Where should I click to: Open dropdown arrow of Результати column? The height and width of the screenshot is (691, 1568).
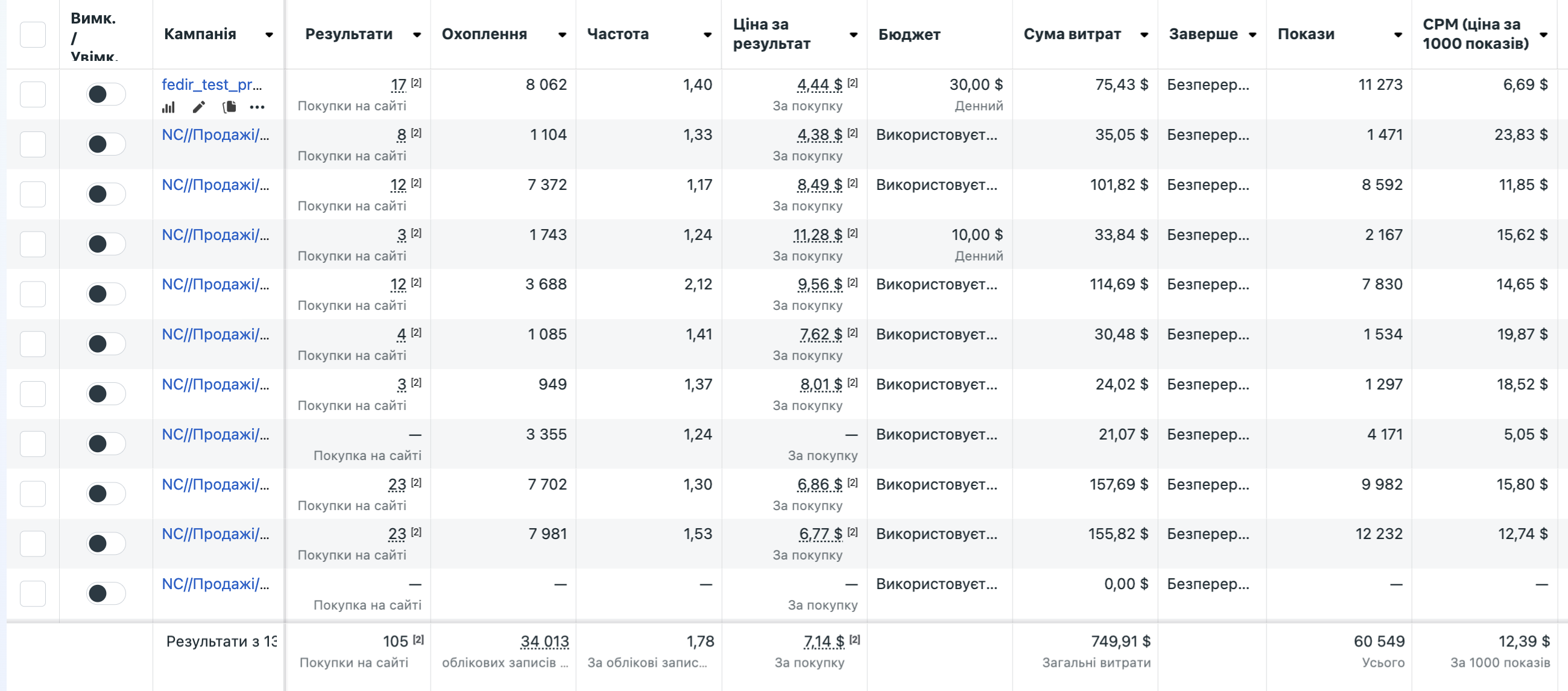(x=417, y=35)
